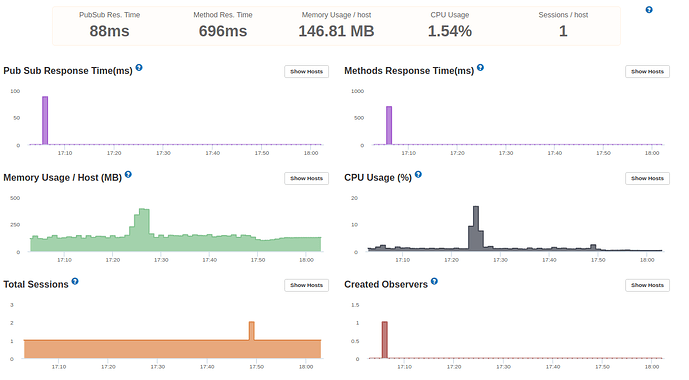Click help icon next to Methods Response Time
This screenshot has width=689, height=380.
click(x=480, y=68)
